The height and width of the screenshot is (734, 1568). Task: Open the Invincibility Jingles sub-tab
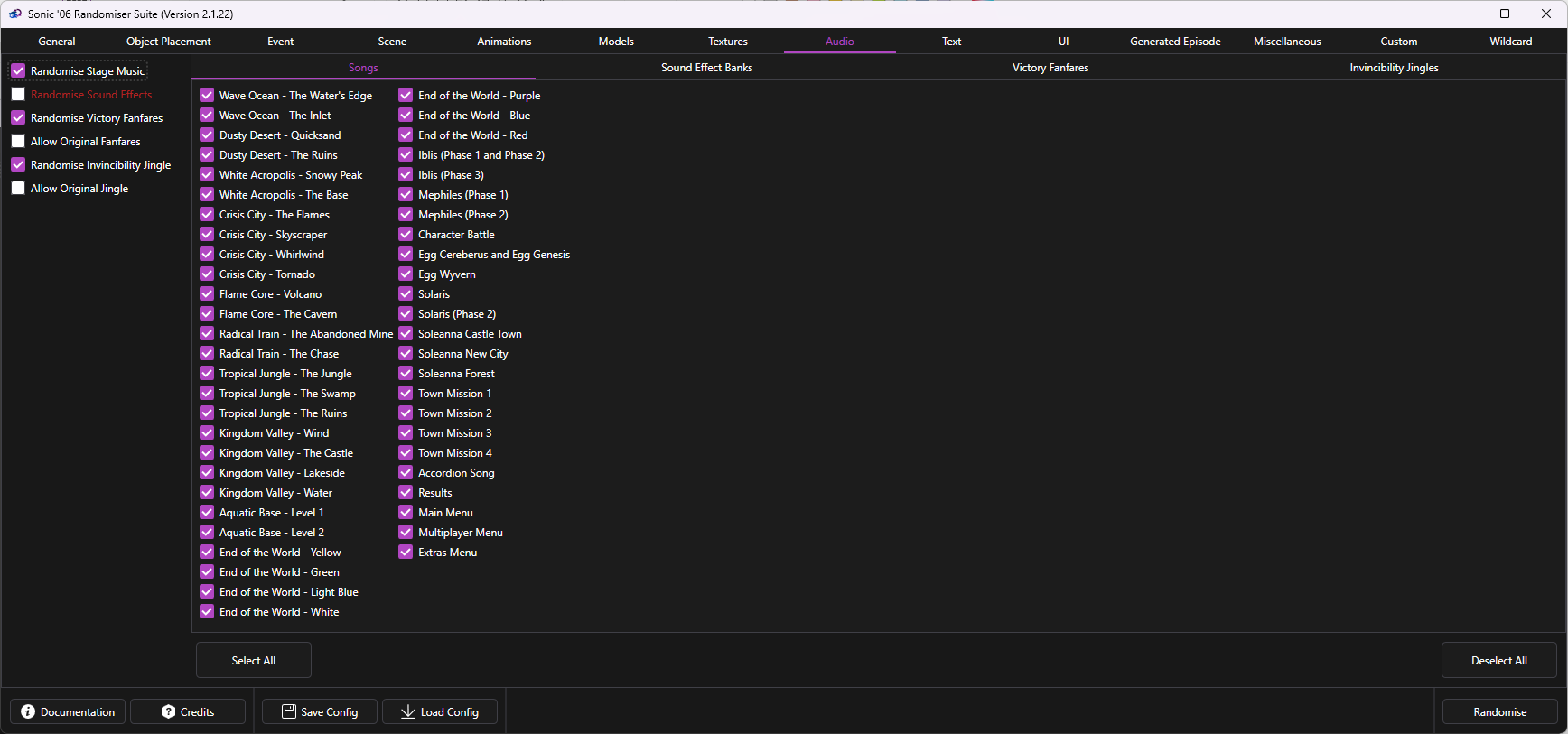click(x=1394, y=68)
